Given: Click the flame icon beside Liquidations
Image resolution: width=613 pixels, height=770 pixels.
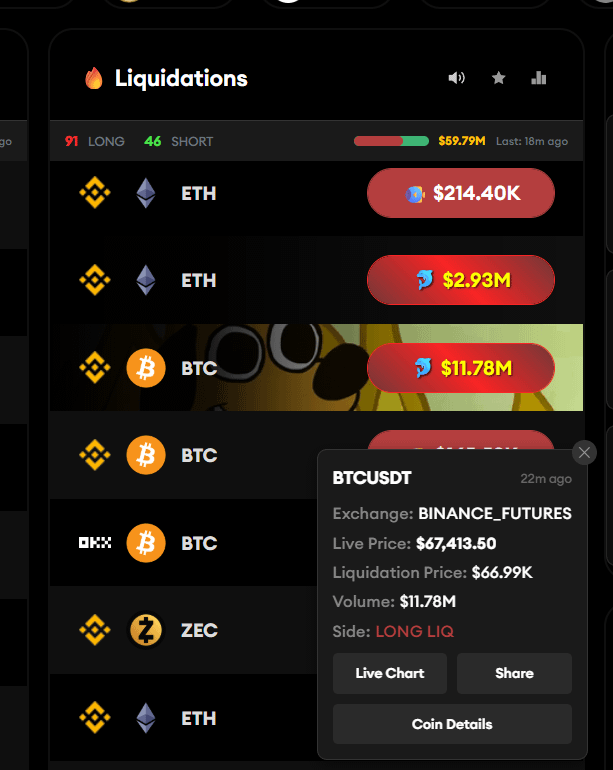Looking at the screenshot, I should (x=94, y=78).
